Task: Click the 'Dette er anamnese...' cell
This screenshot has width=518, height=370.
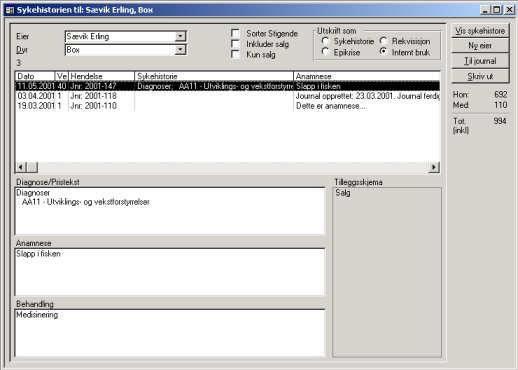Action: 367,106
